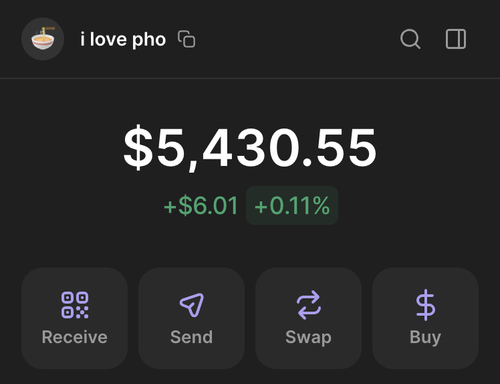Click the Swap label text

[309, 338]
